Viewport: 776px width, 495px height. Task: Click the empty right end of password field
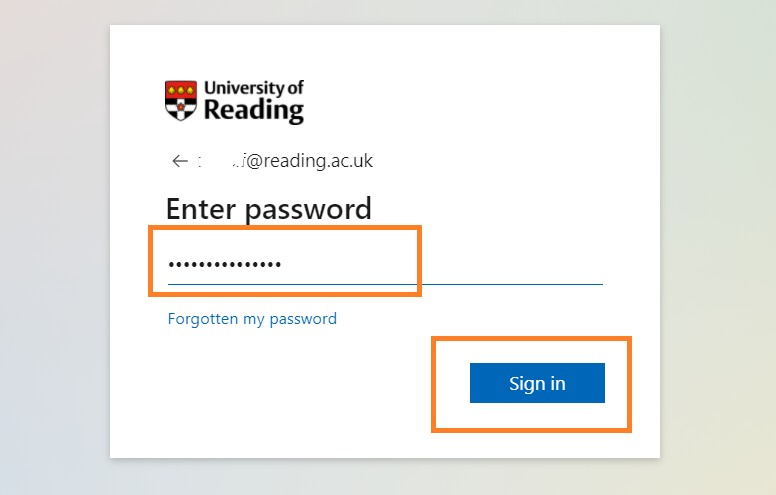[x=540, y=265]
